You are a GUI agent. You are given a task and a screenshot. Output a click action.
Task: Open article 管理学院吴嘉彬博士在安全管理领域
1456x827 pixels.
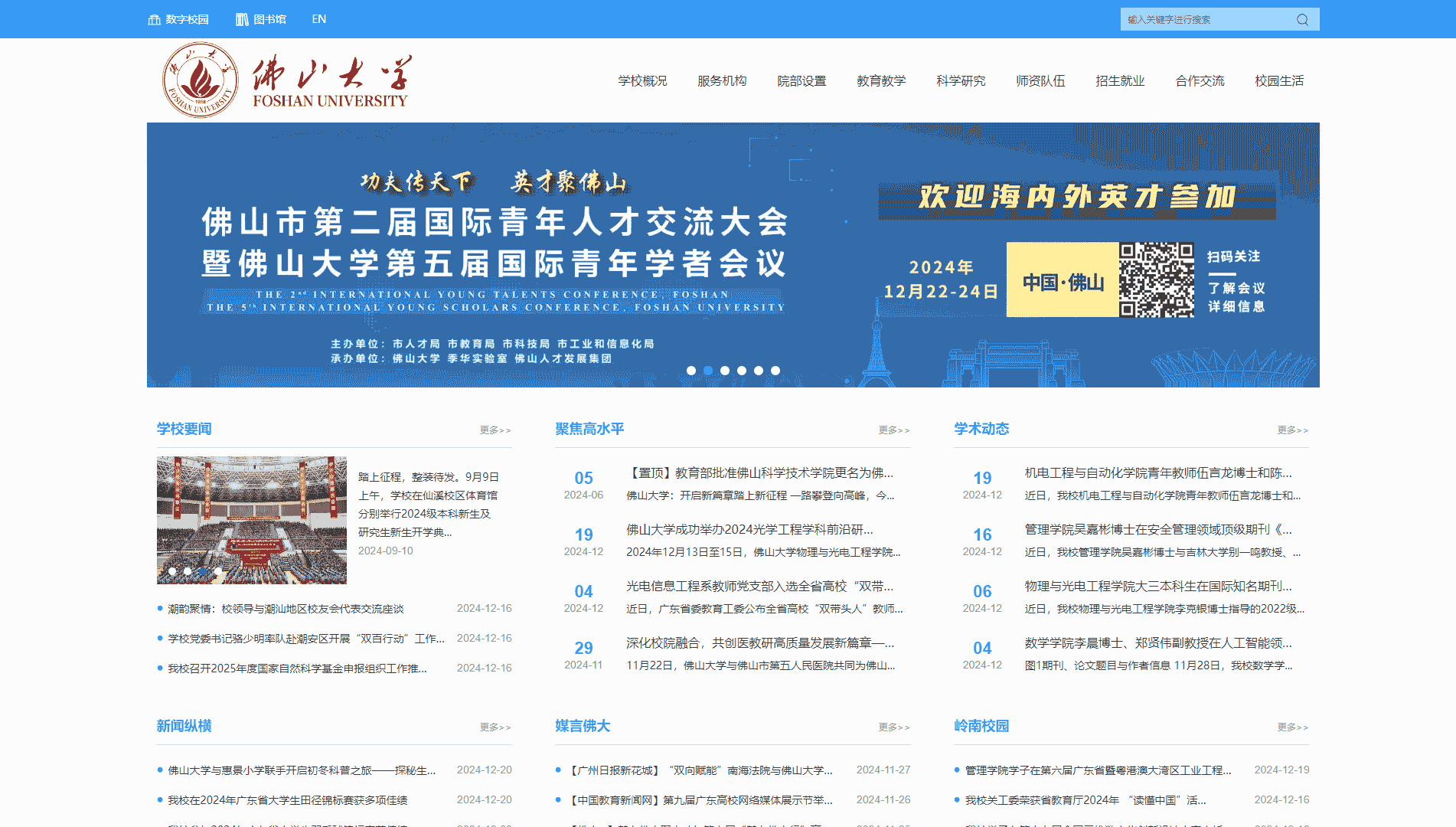tap(1158, 529)
